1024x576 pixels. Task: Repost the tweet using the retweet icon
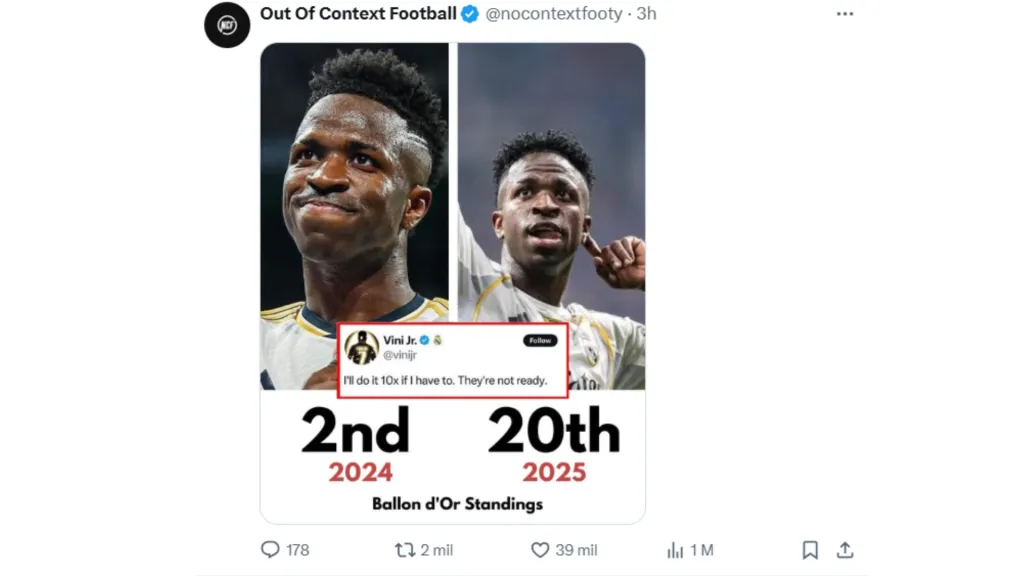tap(405, 550)
